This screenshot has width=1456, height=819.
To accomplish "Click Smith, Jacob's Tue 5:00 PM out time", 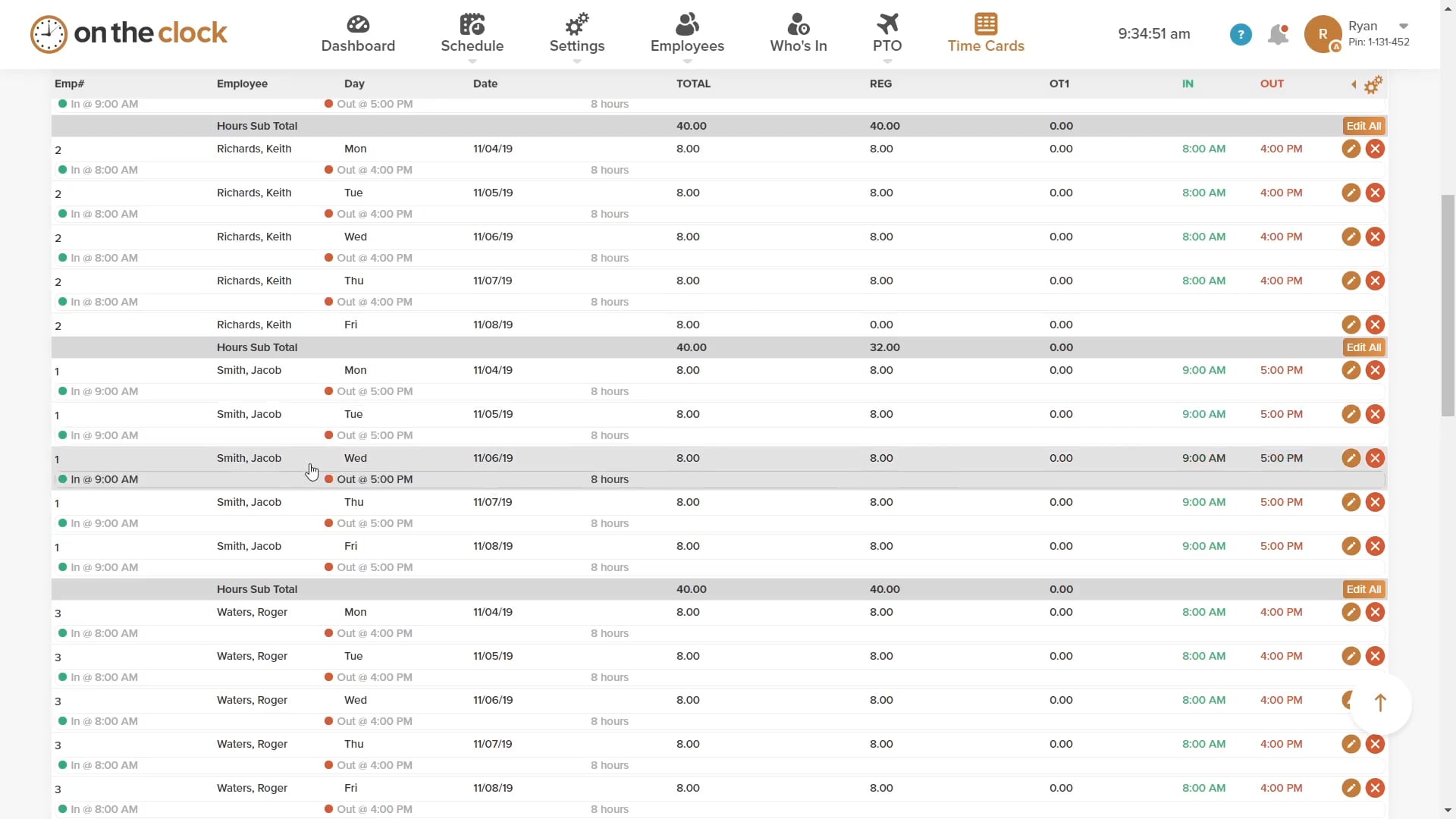I will 1282,414.
